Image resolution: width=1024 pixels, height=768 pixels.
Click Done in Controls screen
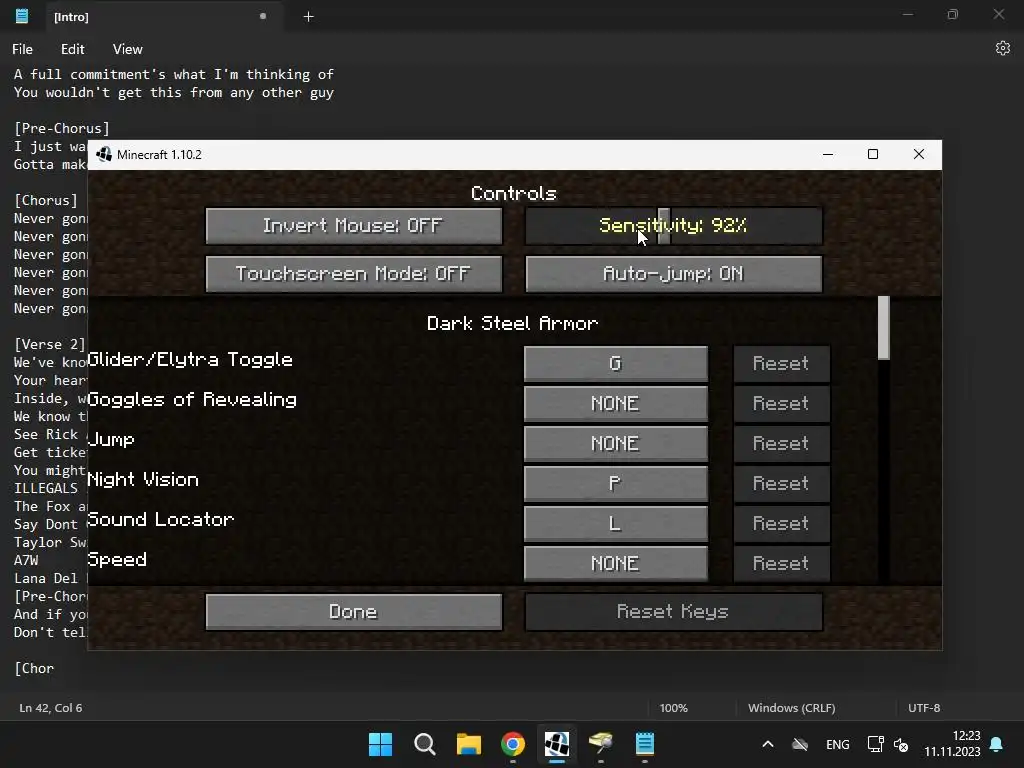pyautogui.click(x=354, y=612)
